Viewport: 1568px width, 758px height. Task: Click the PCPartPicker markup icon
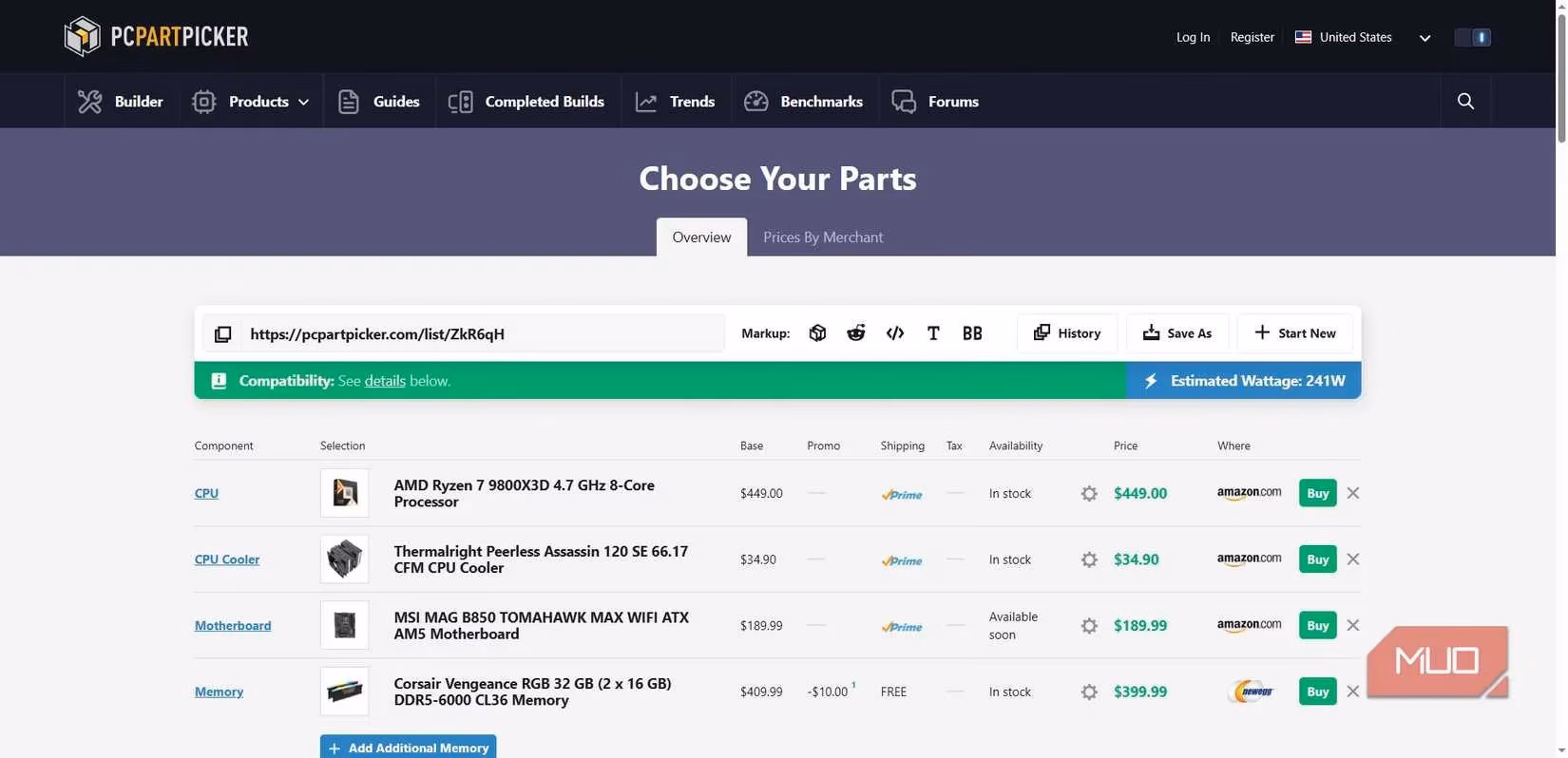pyautogui.click(x=817, y=333)
